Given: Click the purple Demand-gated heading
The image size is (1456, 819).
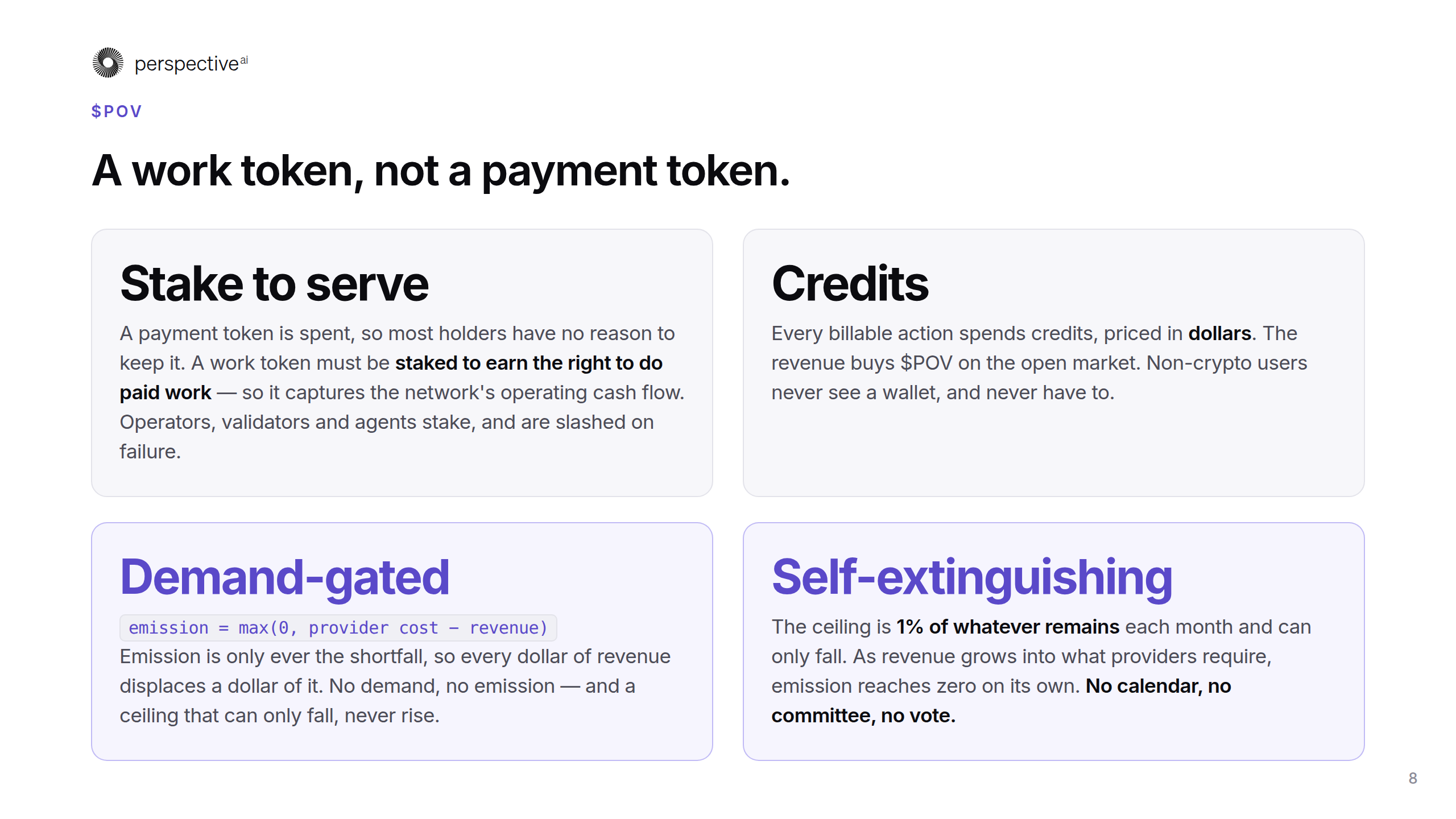Looking at the screenshot, I should (284, 578).
